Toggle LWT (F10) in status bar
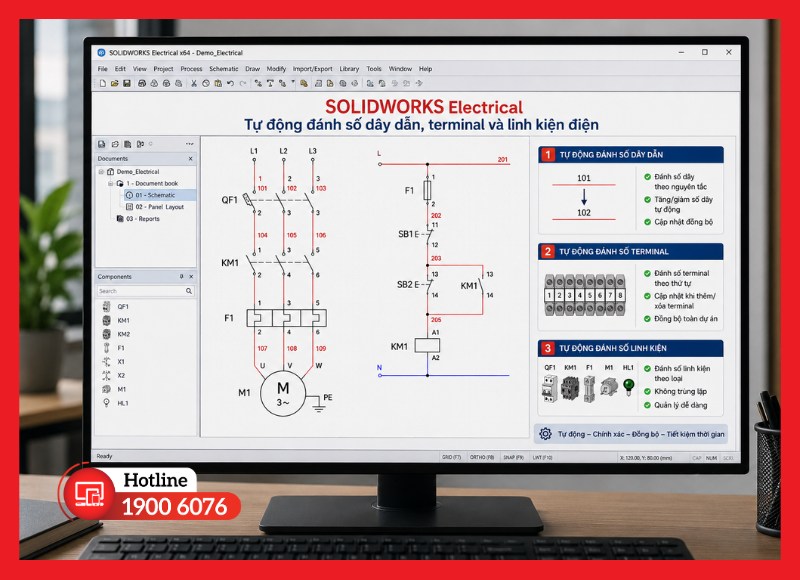This screenshot has width=800, height=580. [x=542, y=458]
